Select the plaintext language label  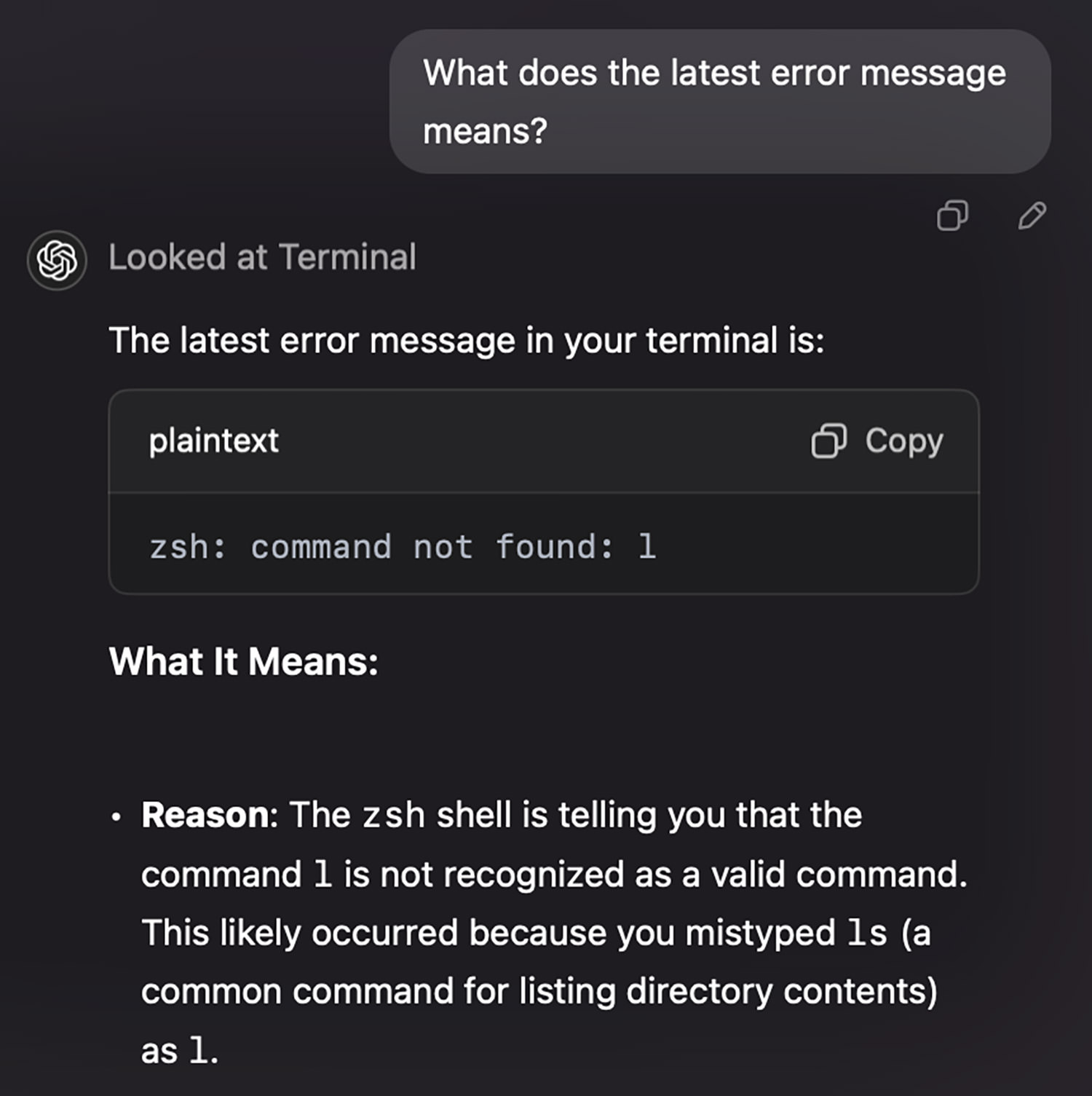tap(214, 441)
